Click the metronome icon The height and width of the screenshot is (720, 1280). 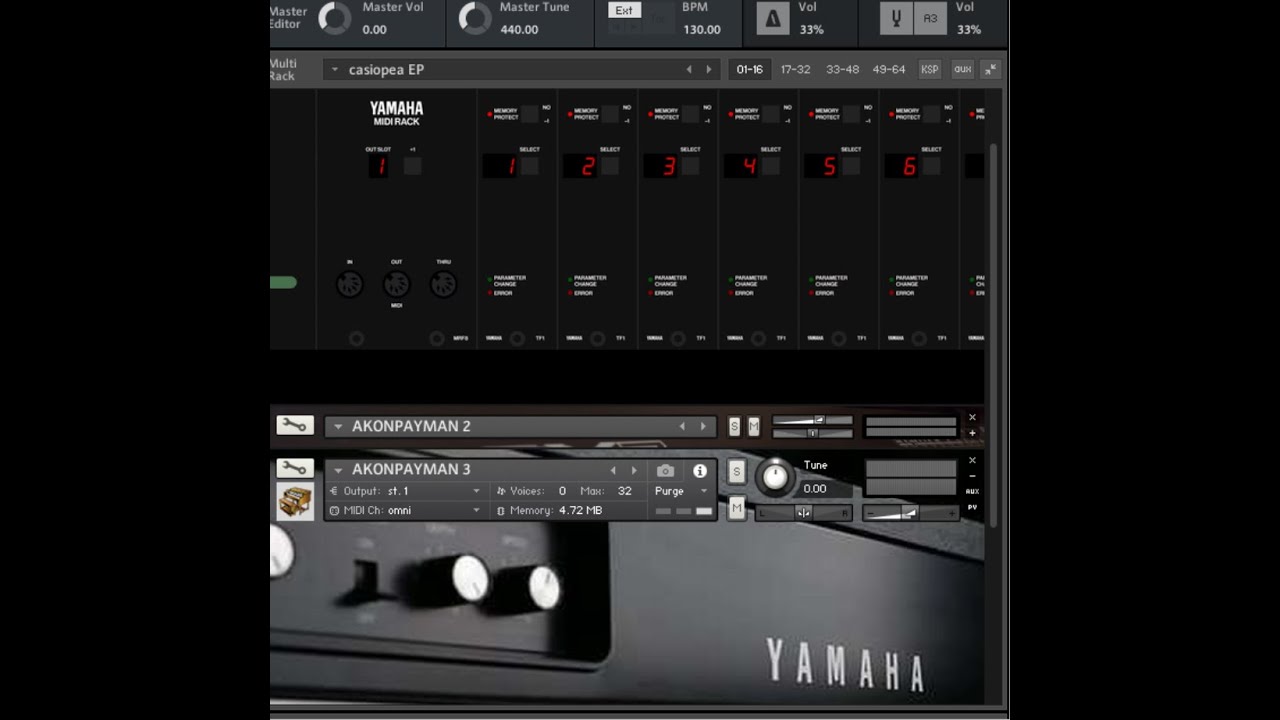(771, 19)
